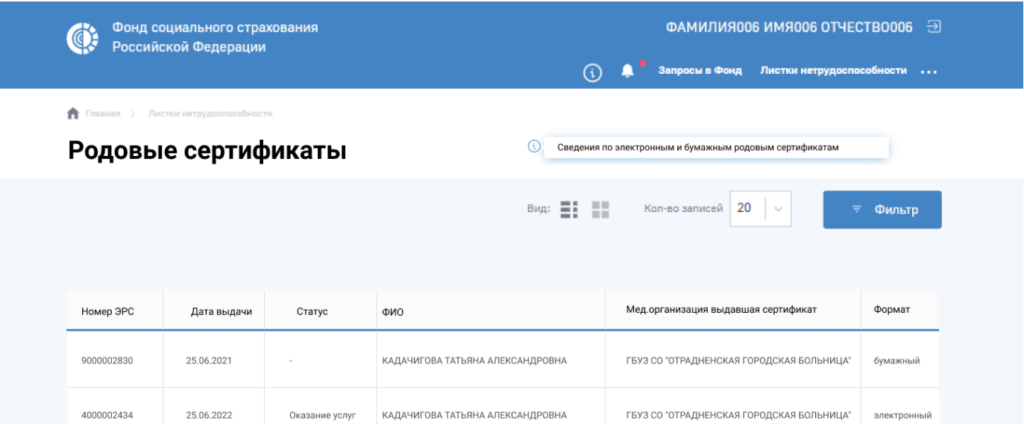Click the logout icon beside the user name

(935, 27)
